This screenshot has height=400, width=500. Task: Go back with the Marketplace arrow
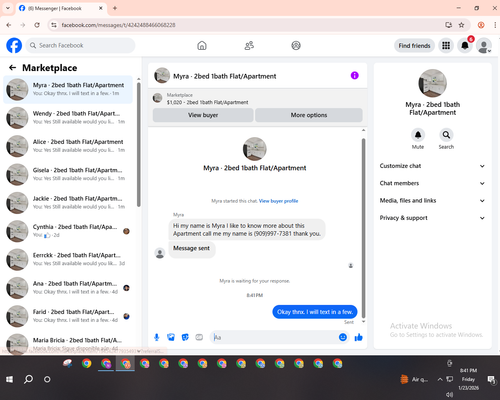pos(12,68)
